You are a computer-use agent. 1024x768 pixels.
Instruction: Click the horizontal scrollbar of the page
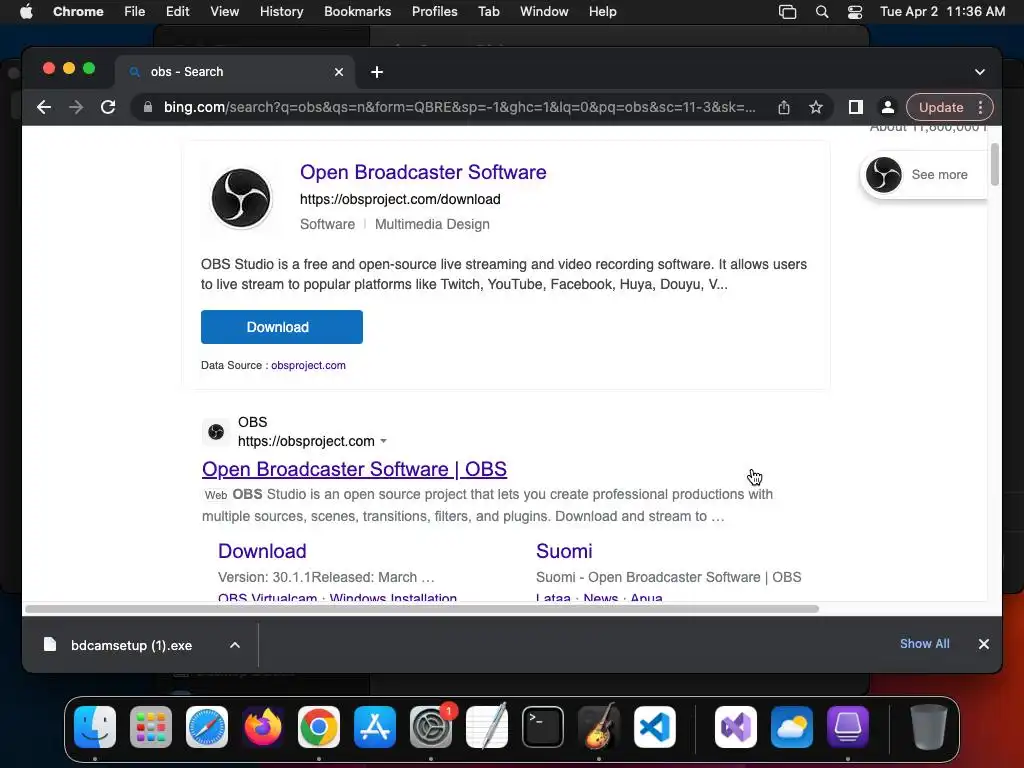click(422, 609)
